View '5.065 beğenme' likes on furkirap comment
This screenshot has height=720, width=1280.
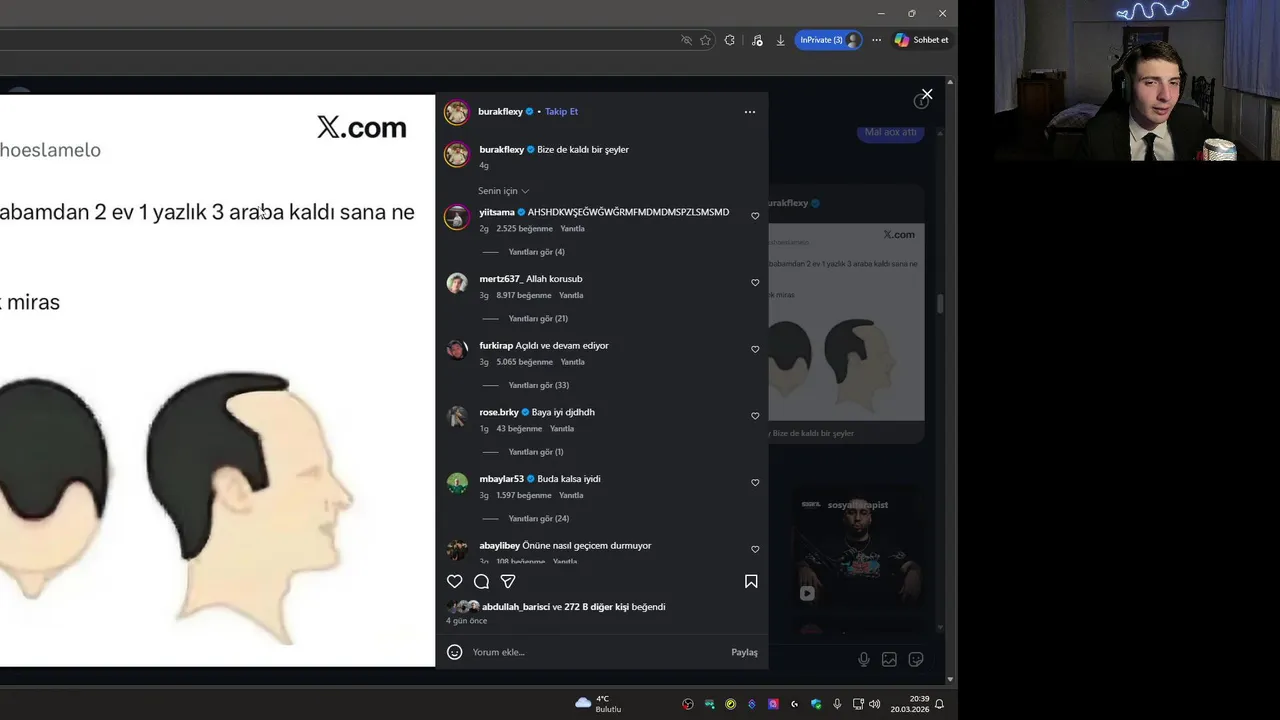[524, 362]
